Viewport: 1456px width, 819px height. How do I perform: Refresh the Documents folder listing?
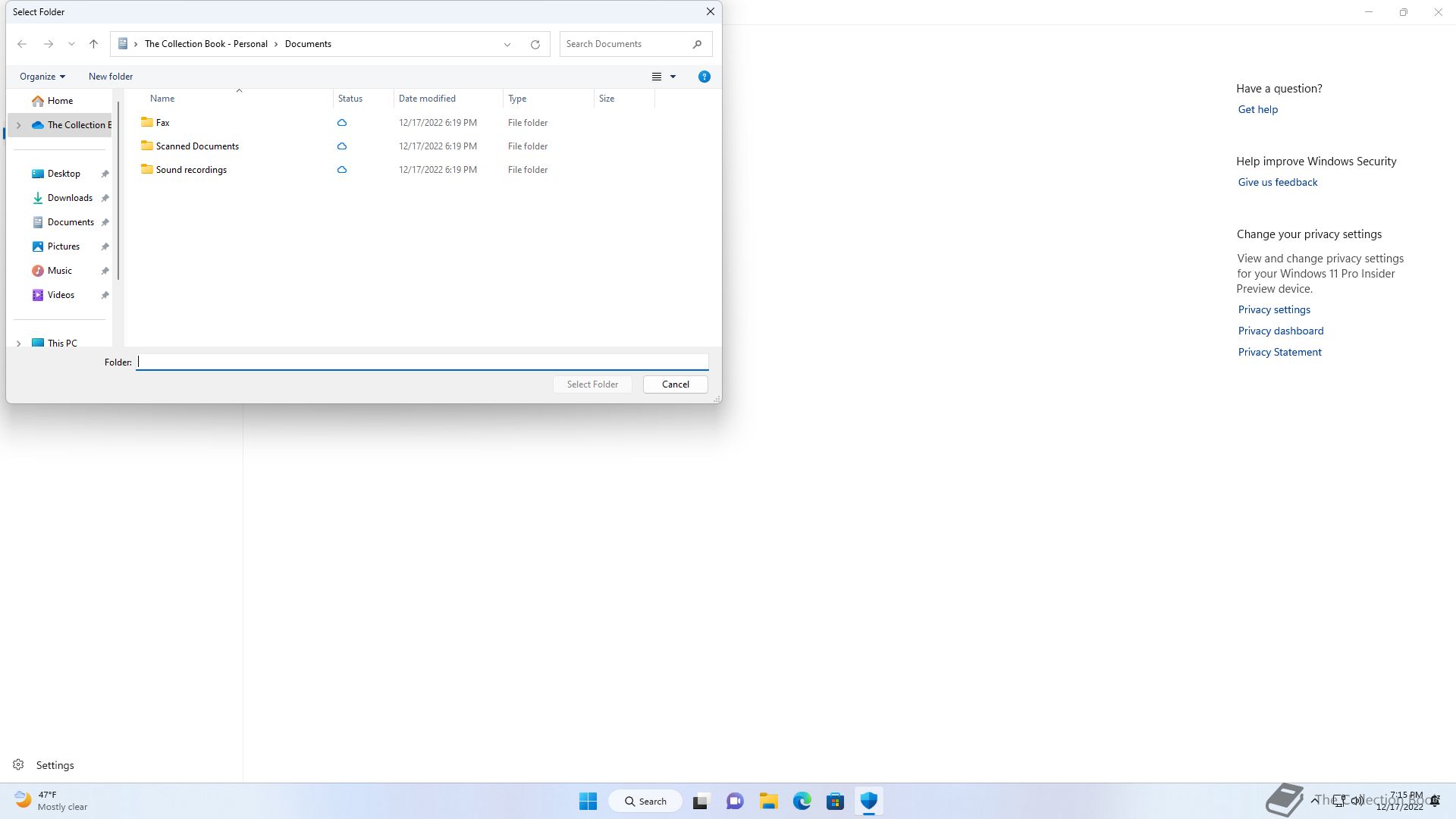pyautogui.click(x=535, y=44)
